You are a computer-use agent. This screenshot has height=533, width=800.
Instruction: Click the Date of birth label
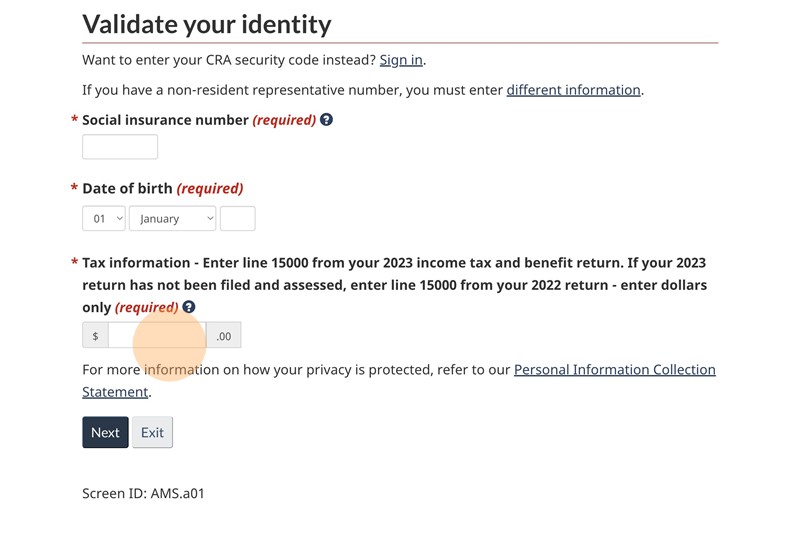click(x=128, y=188)
